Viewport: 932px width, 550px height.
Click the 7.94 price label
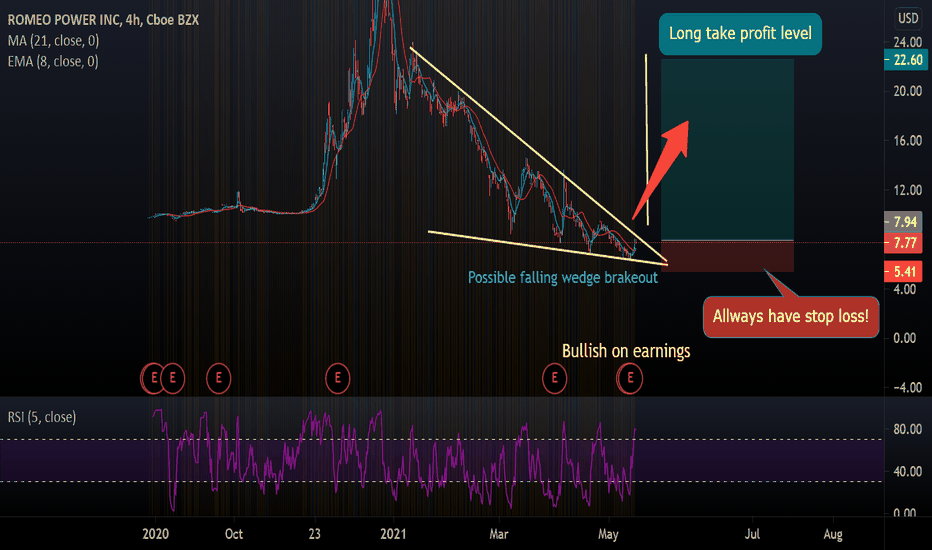[903, 222]
